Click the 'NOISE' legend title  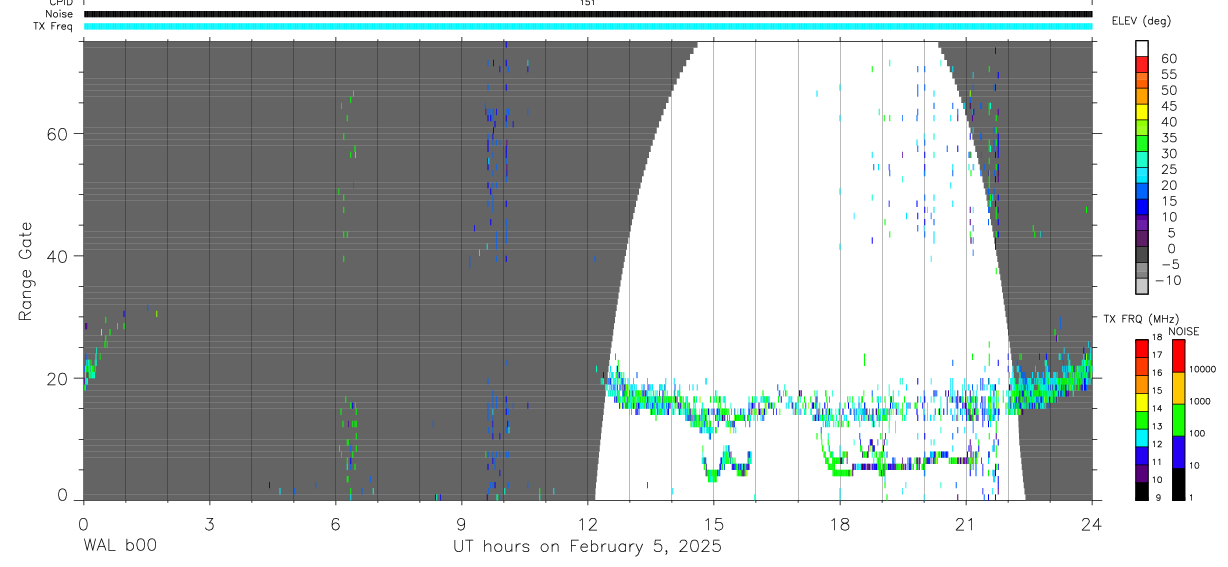pyautogui.click(x=1184, y=331)
